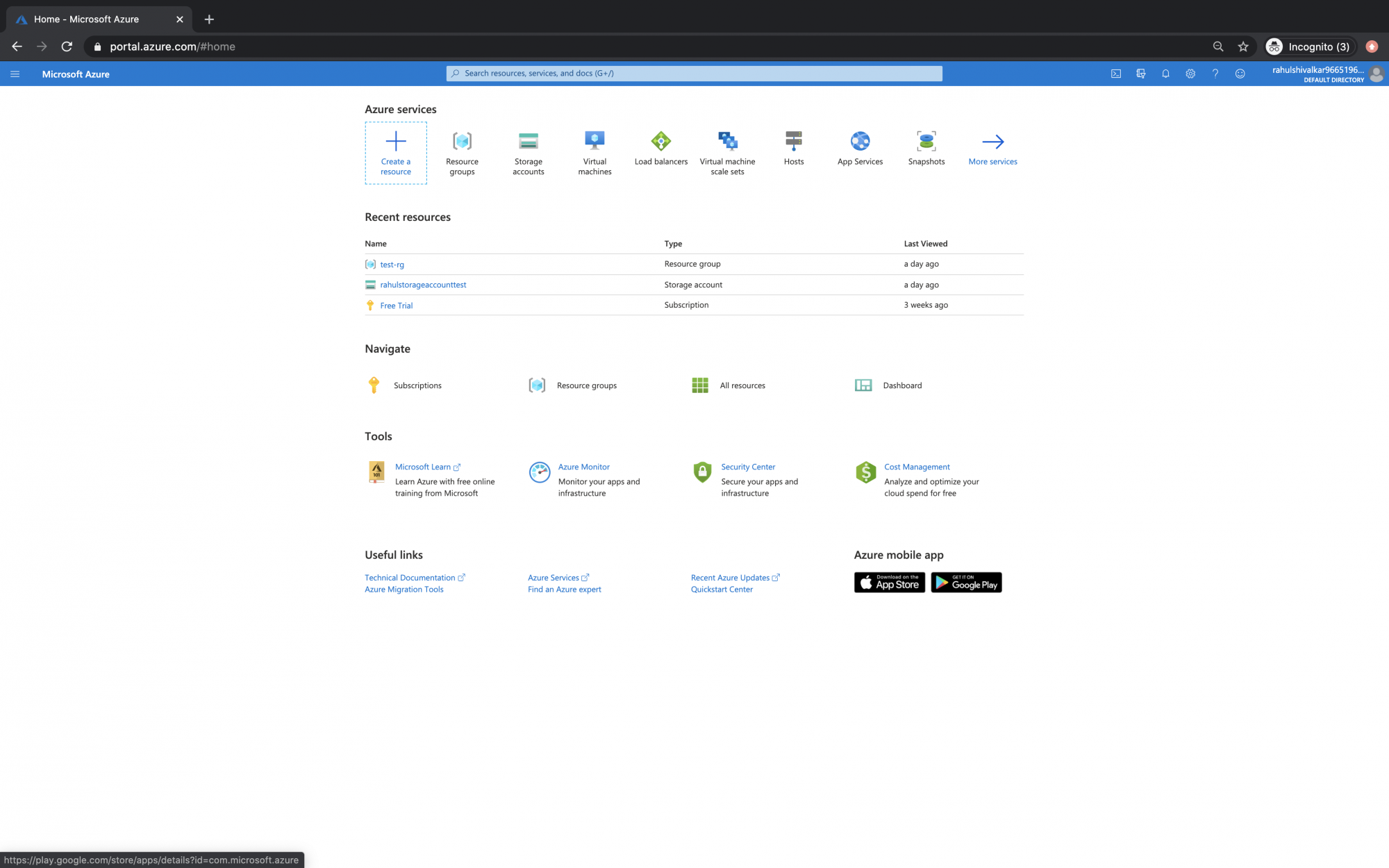Select Virtual machine scale sets
1389x868 pixels.
pyautogui.click(x=727, y=149)
